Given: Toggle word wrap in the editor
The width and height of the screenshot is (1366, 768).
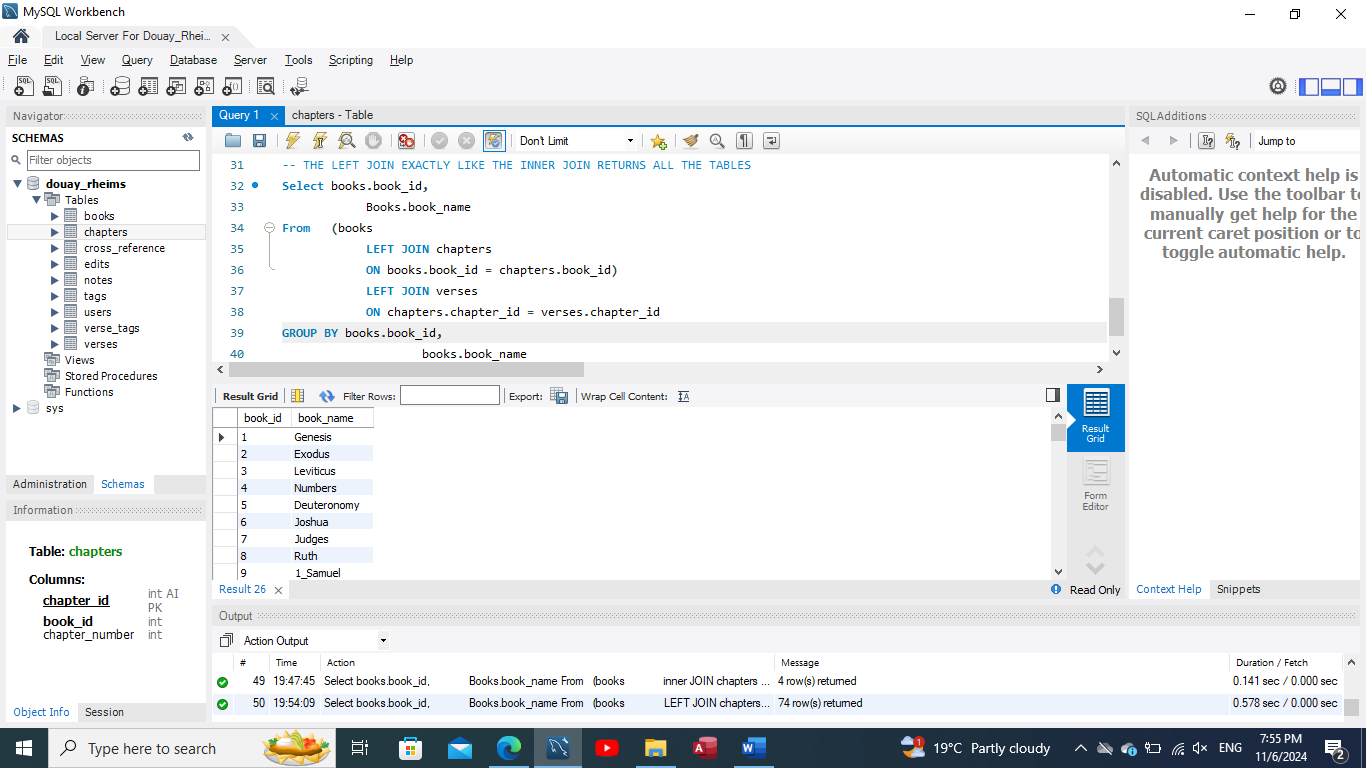Looking at the screenshot, I should point(771,141).
